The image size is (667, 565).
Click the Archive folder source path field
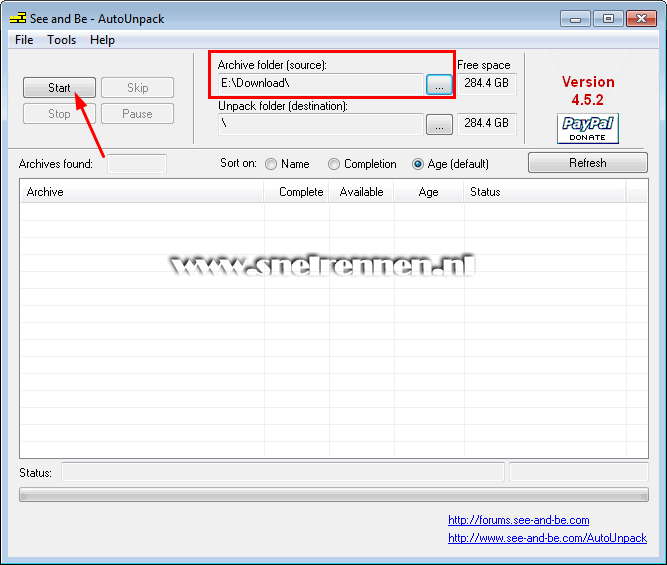point(321,84)
